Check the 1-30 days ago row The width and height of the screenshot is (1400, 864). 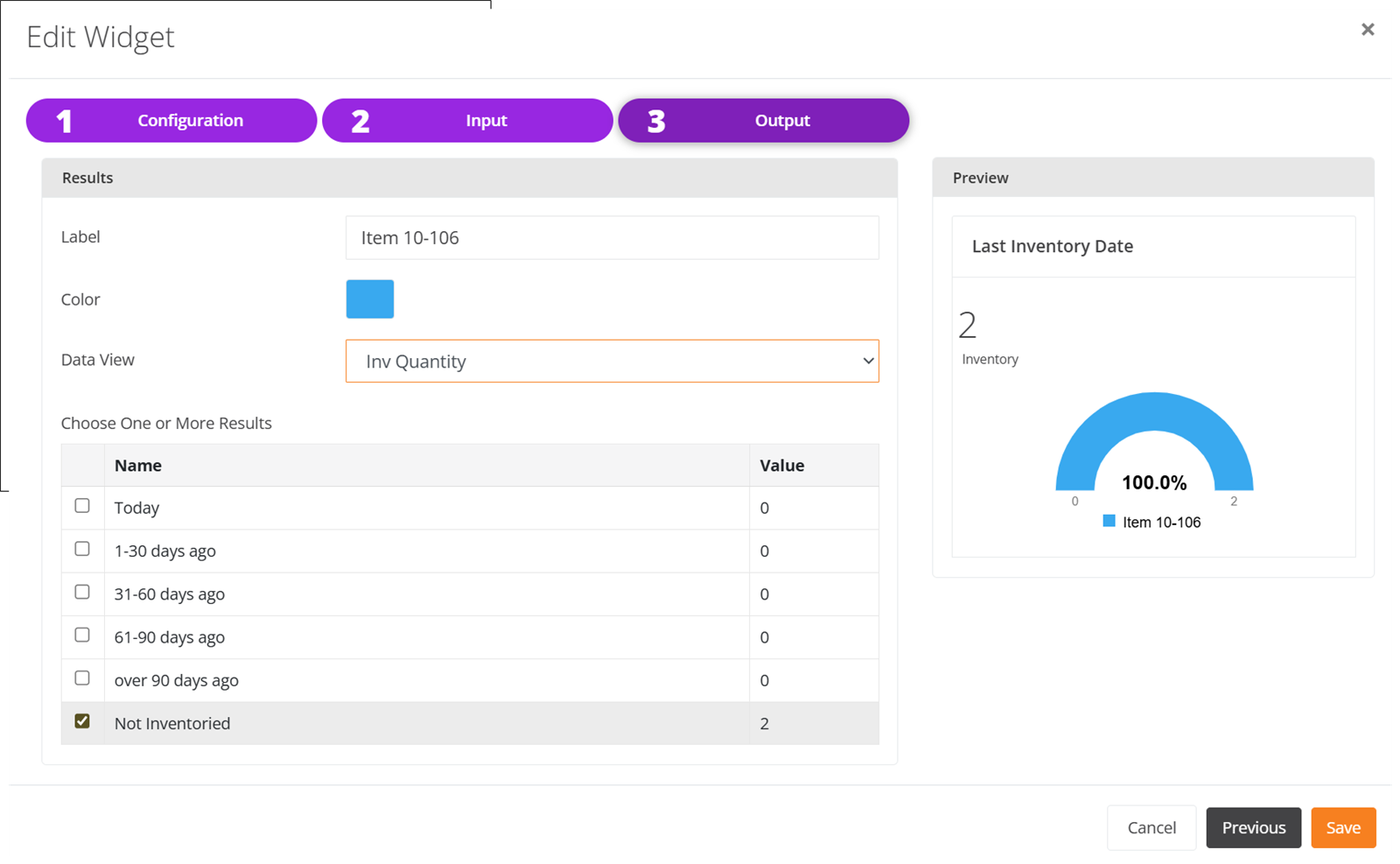(83, 549)
